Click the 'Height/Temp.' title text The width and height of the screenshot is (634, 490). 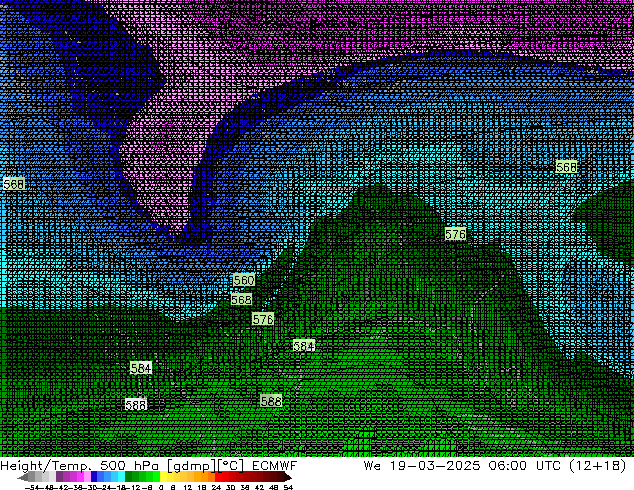pyautogui.click(x=46, y=466)
